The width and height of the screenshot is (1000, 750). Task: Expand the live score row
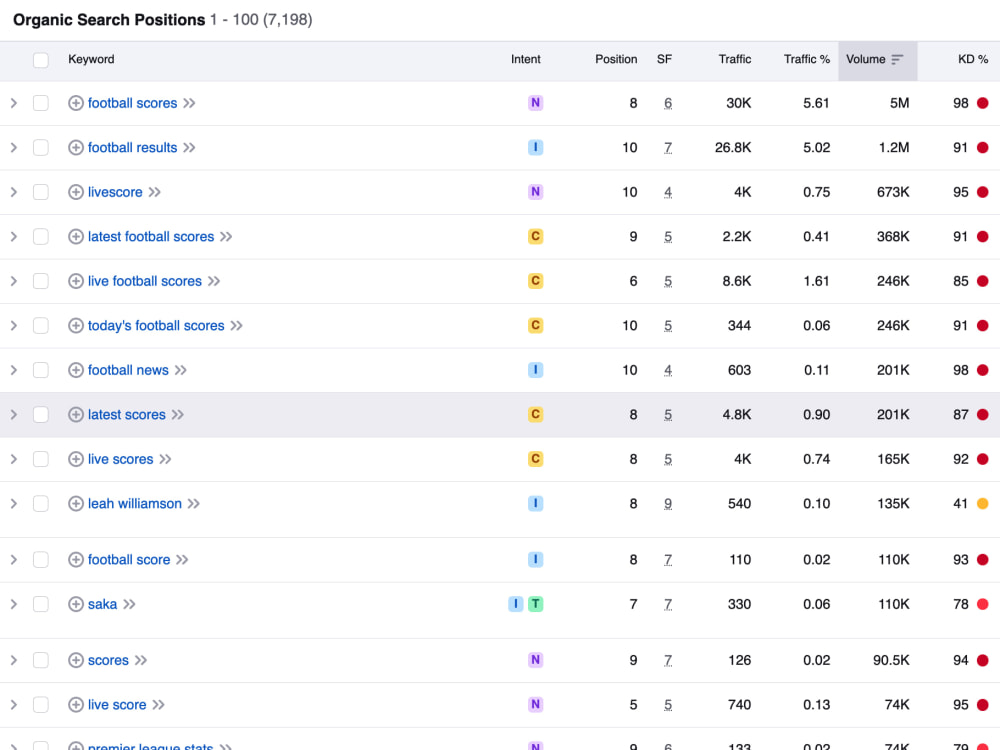click(x=13, y=705)
